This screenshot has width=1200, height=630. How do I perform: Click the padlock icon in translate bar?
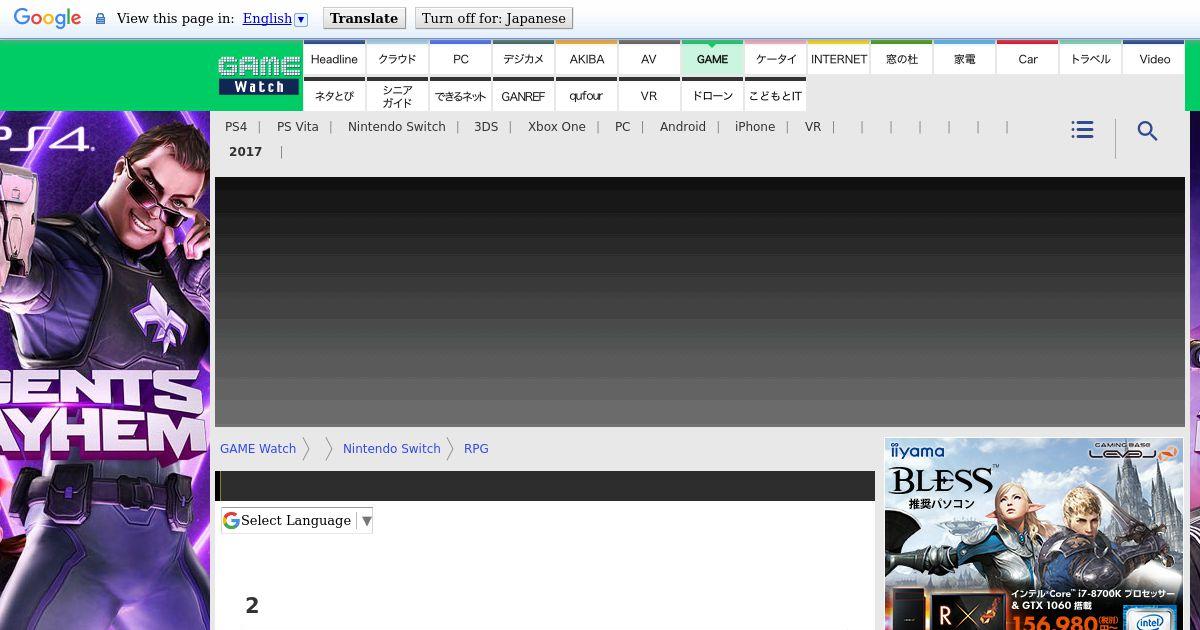pos(100,19)
